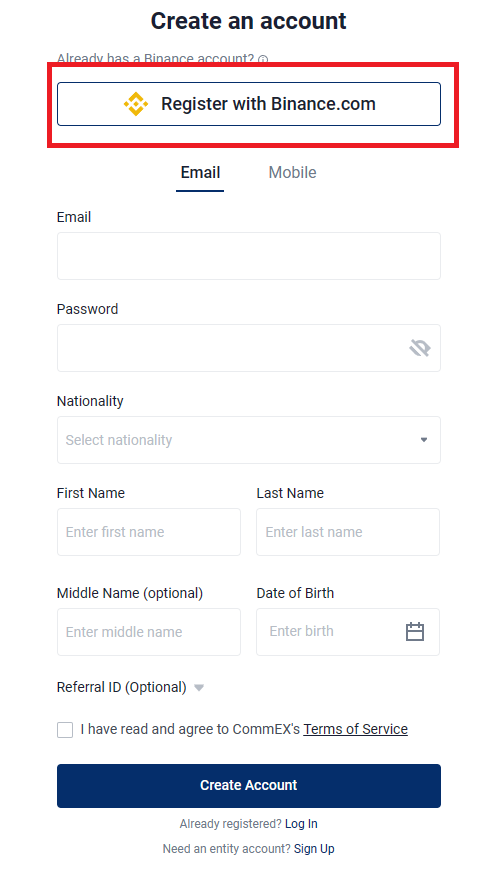
Task: Focus the Email input field
Action: 249,256
